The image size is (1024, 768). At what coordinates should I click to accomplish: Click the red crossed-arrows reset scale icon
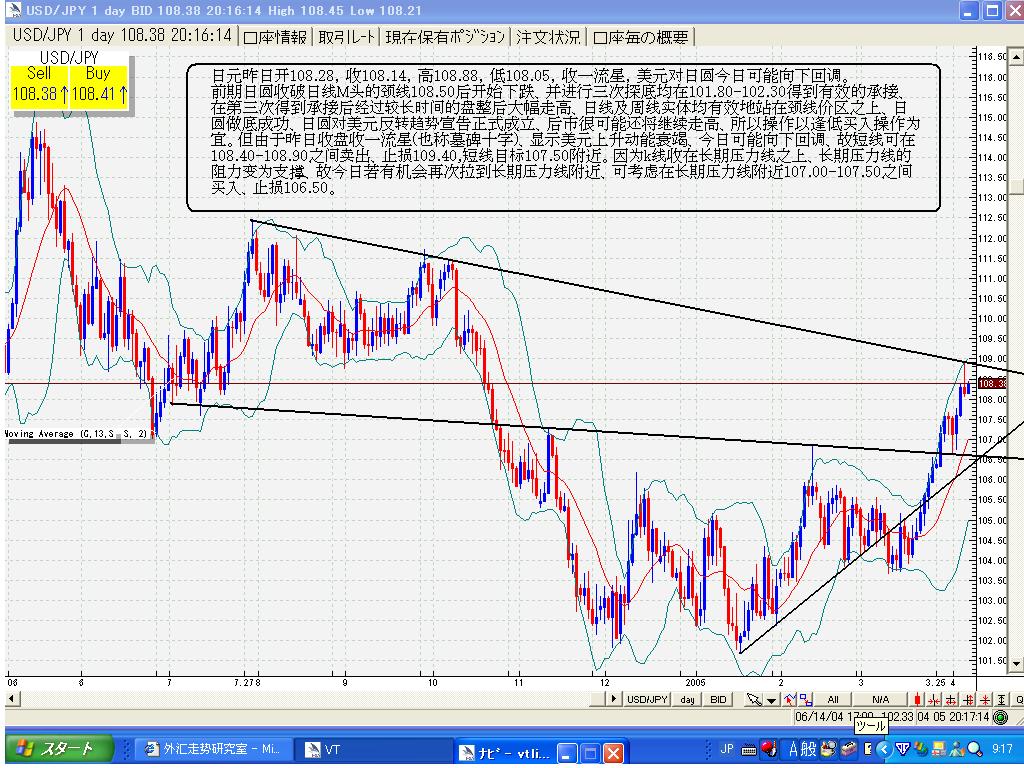[984, 699]
